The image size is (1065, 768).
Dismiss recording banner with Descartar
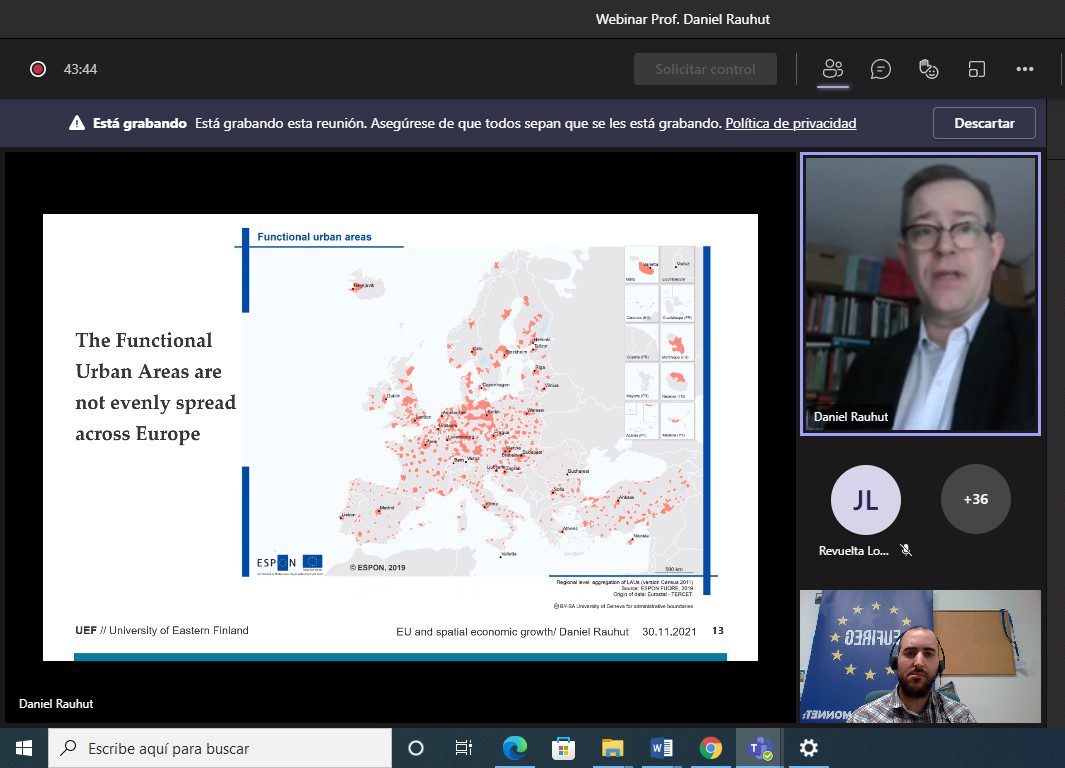pyautogui.click(x=983, y=124)
